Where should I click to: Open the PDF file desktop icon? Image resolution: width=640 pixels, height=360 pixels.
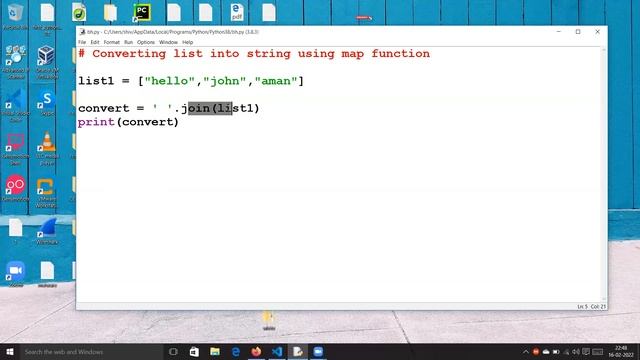tap(237, 13)
